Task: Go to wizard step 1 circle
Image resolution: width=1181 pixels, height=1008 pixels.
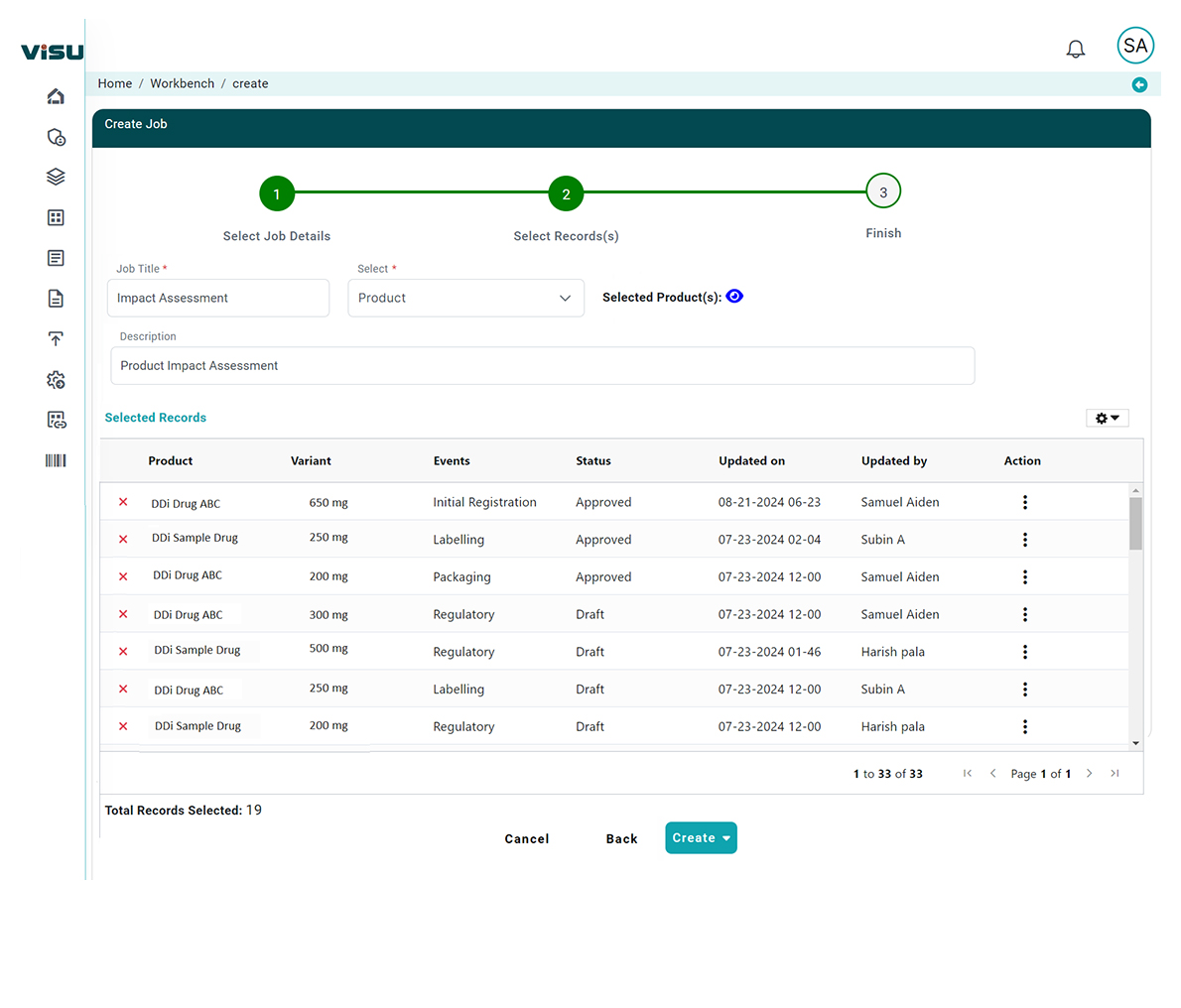Action: pyautogui.click(x=277, y=194)
